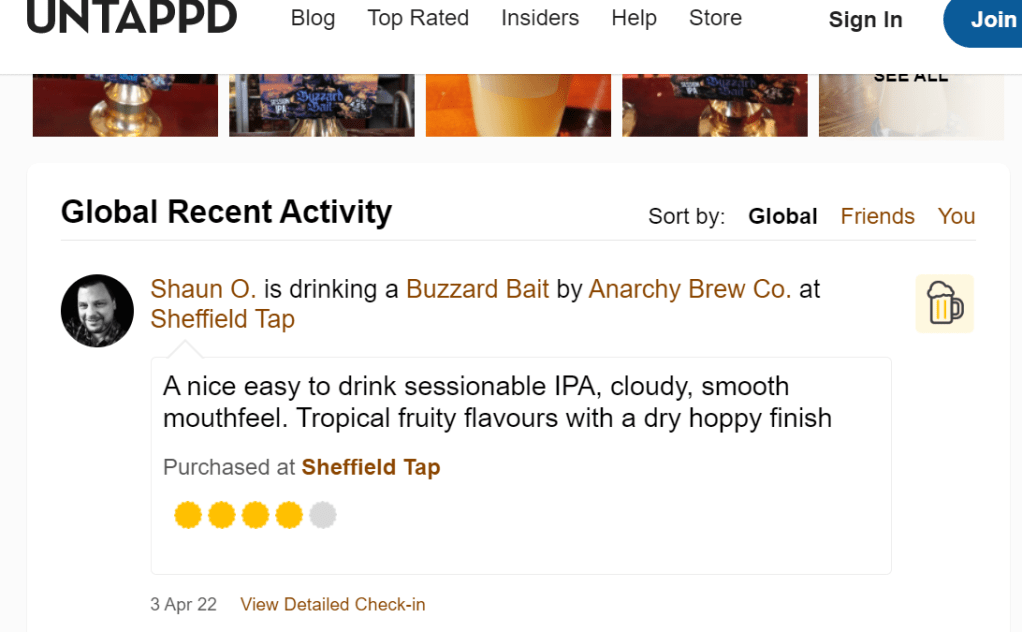Click the Sign In link
The image size is (1022, 632).
pyautogui.click(x=865, y=20)
